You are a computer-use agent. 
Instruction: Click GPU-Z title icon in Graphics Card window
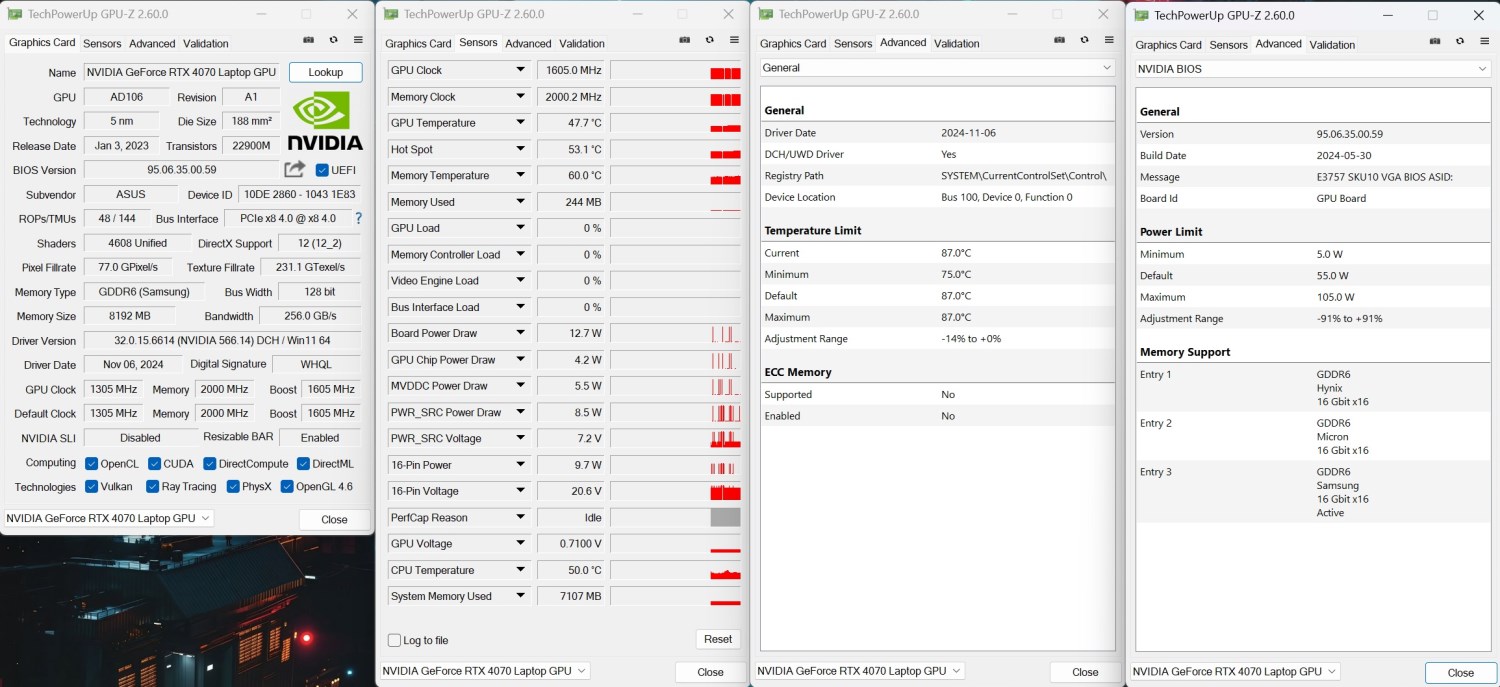point(14,14)
